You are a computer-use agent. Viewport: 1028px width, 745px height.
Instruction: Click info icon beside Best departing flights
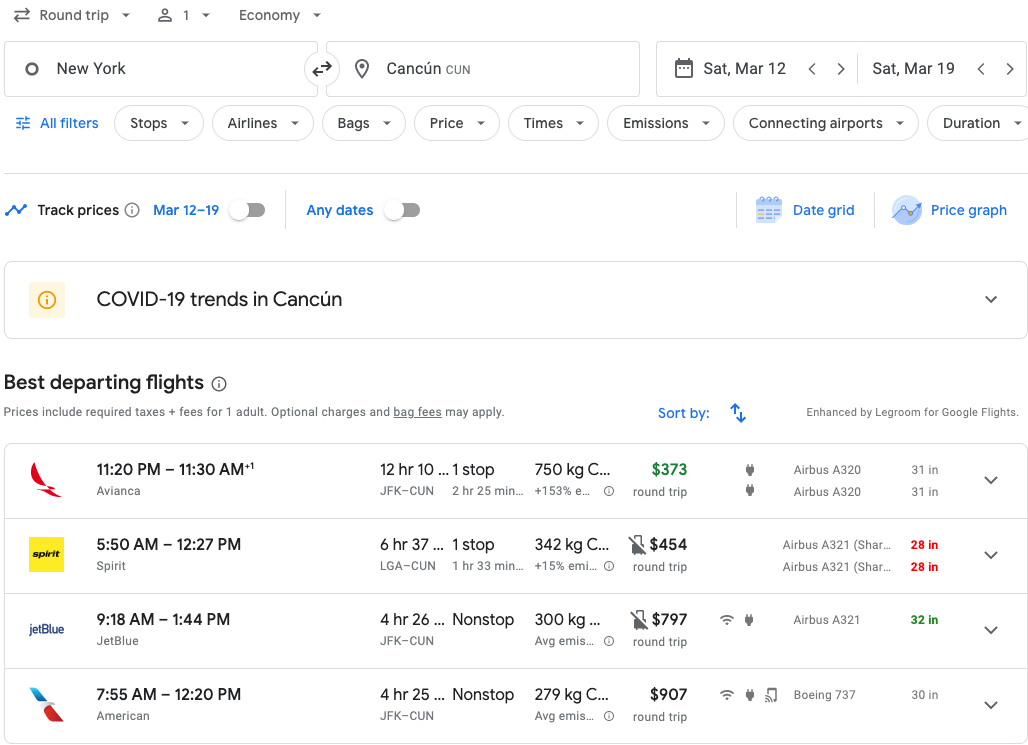pyautogui.click(x=219, y=384)
